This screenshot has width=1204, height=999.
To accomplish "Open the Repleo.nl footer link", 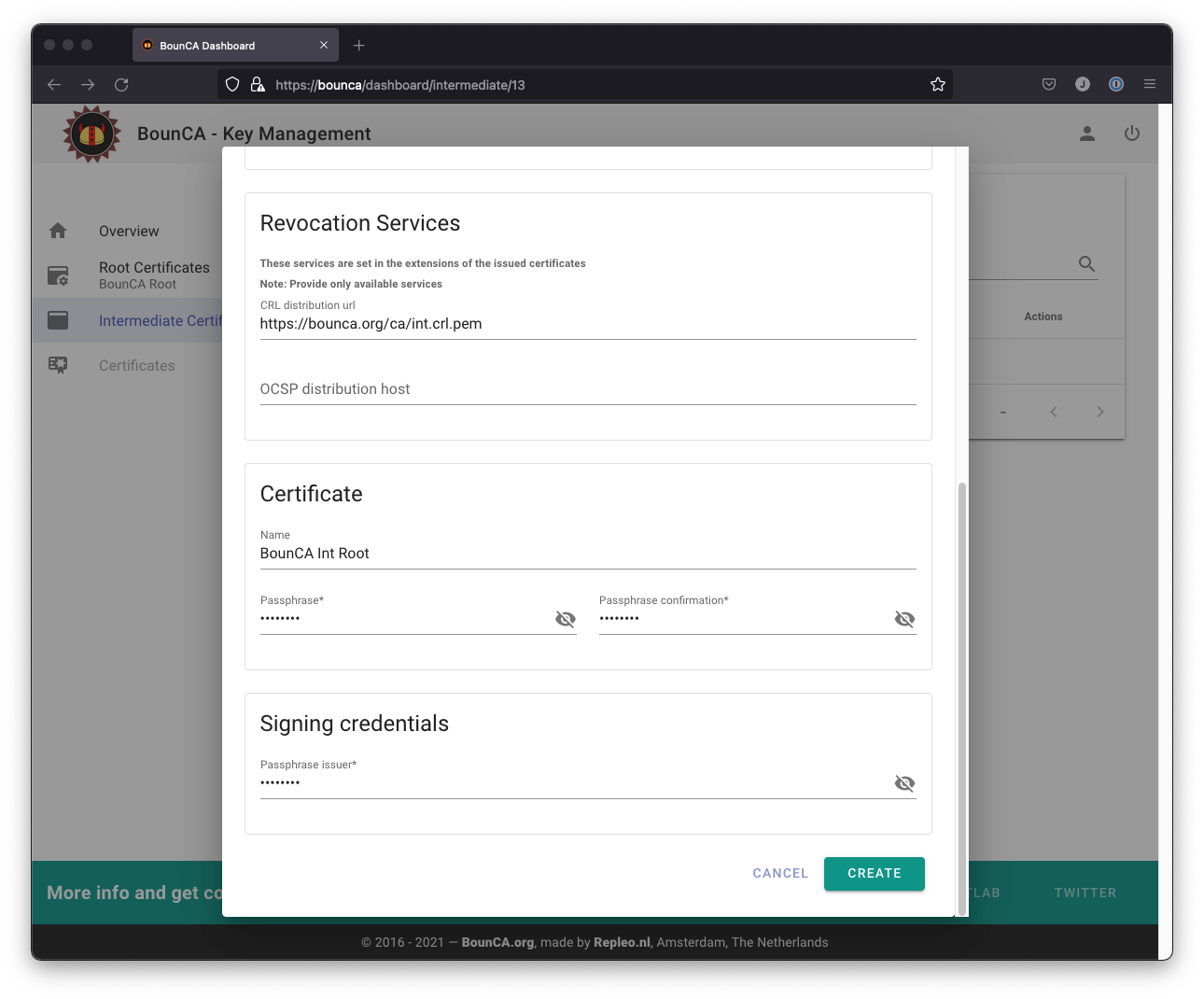I will (x=622, y=942).
